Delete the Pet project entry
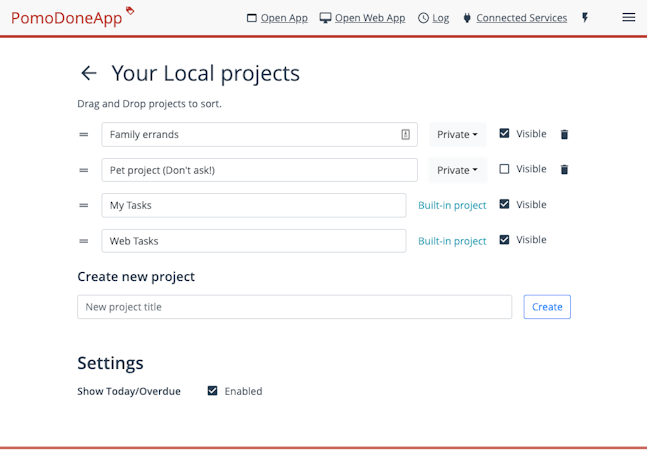The width and height of the screenshot is (647, 450). 564,170
